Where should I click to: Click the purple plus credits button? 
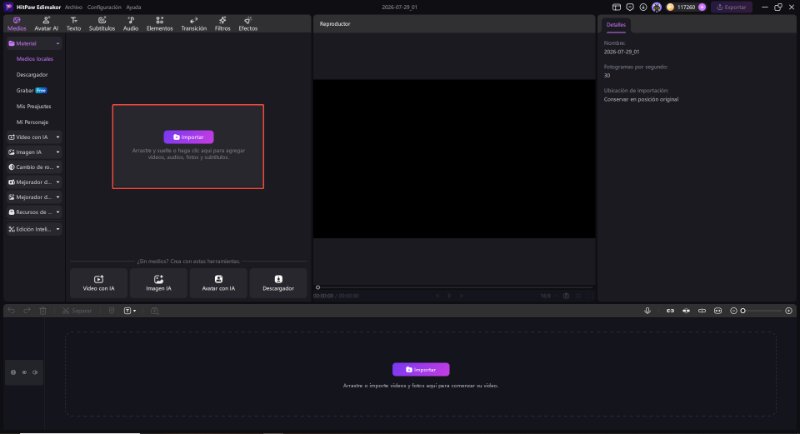[702, 7]
